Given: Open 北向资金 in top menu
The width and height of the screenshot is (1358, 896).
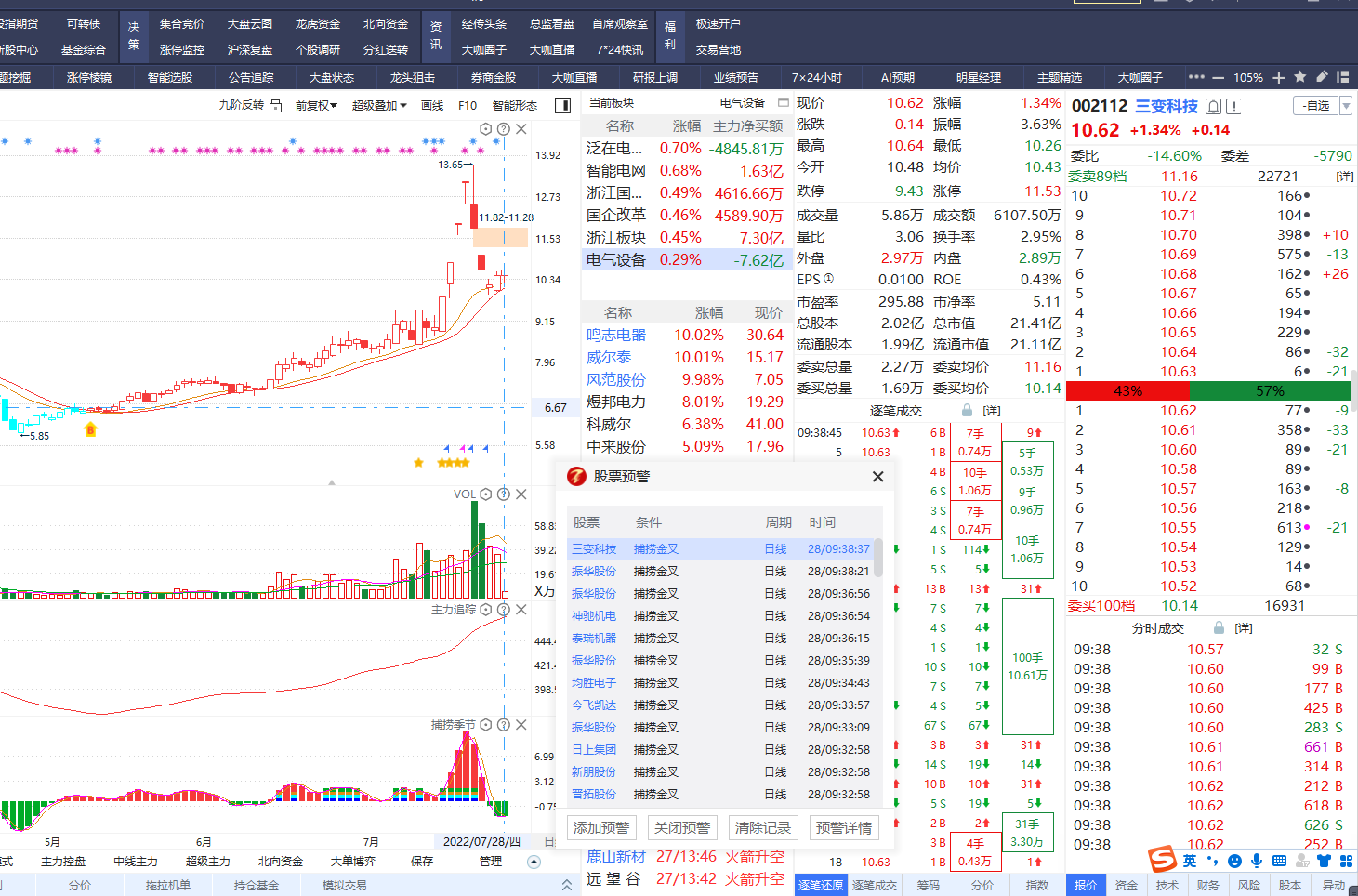Looking at the screenshot, I should 386,24.
